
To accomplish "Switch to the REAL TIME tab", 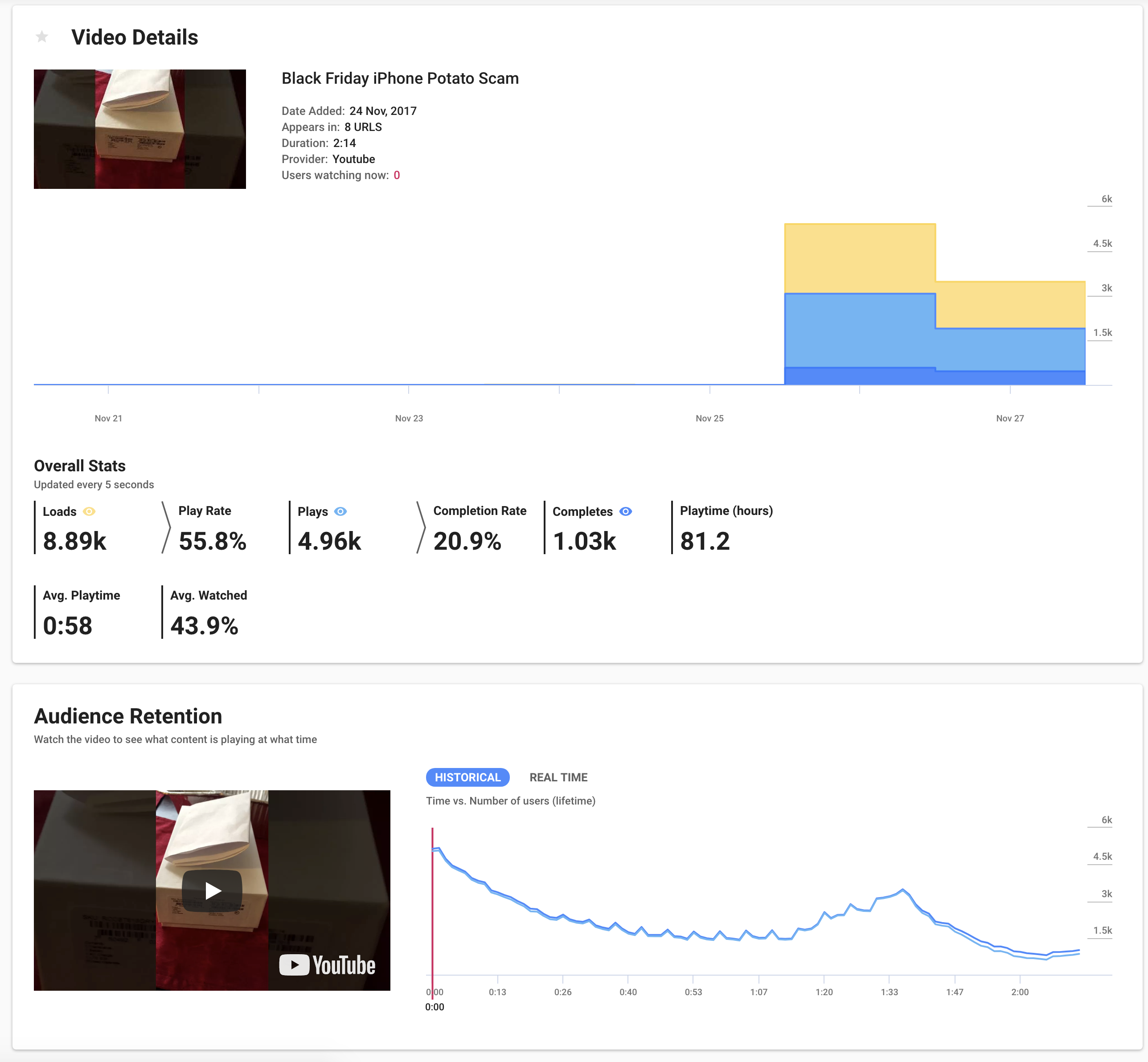I will pos(558,777).
